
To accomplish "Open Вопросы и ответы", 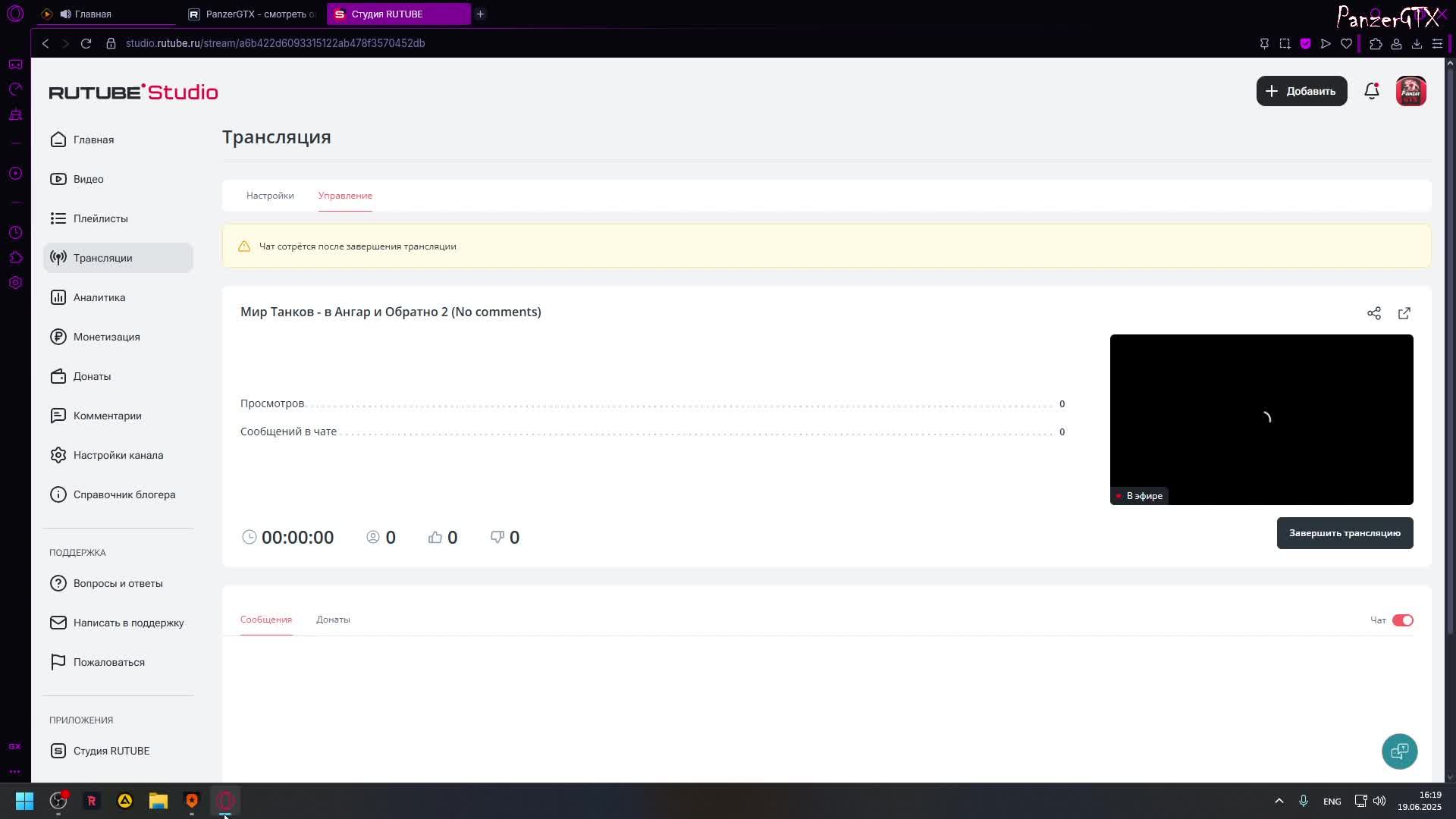I will [x=118, y=583].
